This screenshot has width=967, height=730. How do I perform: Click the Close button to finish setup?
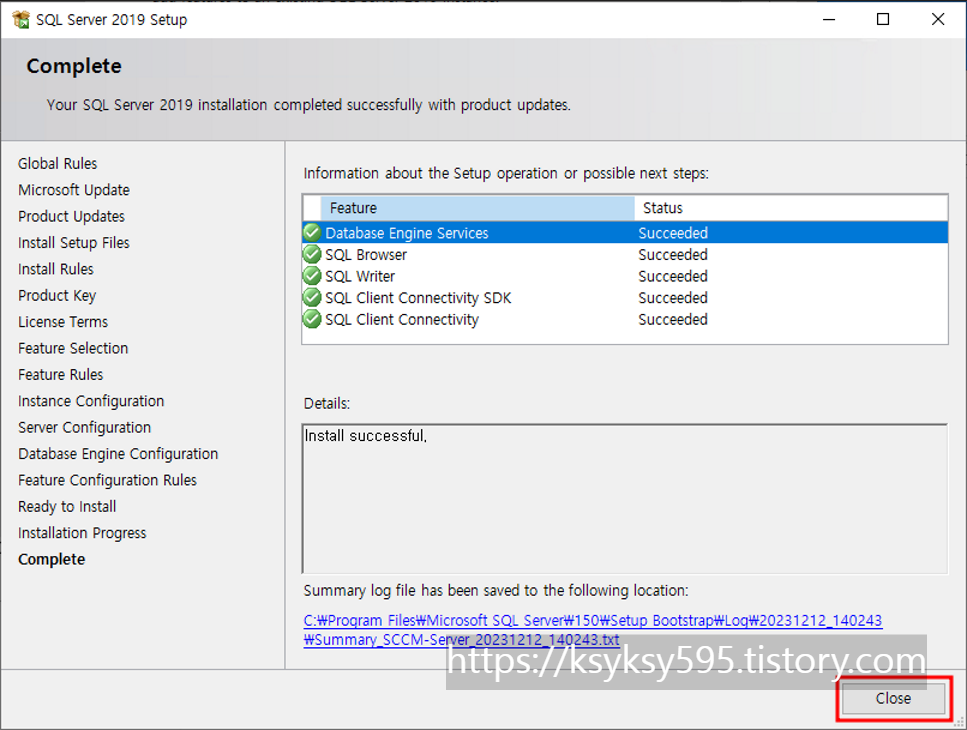pos(893,698)
